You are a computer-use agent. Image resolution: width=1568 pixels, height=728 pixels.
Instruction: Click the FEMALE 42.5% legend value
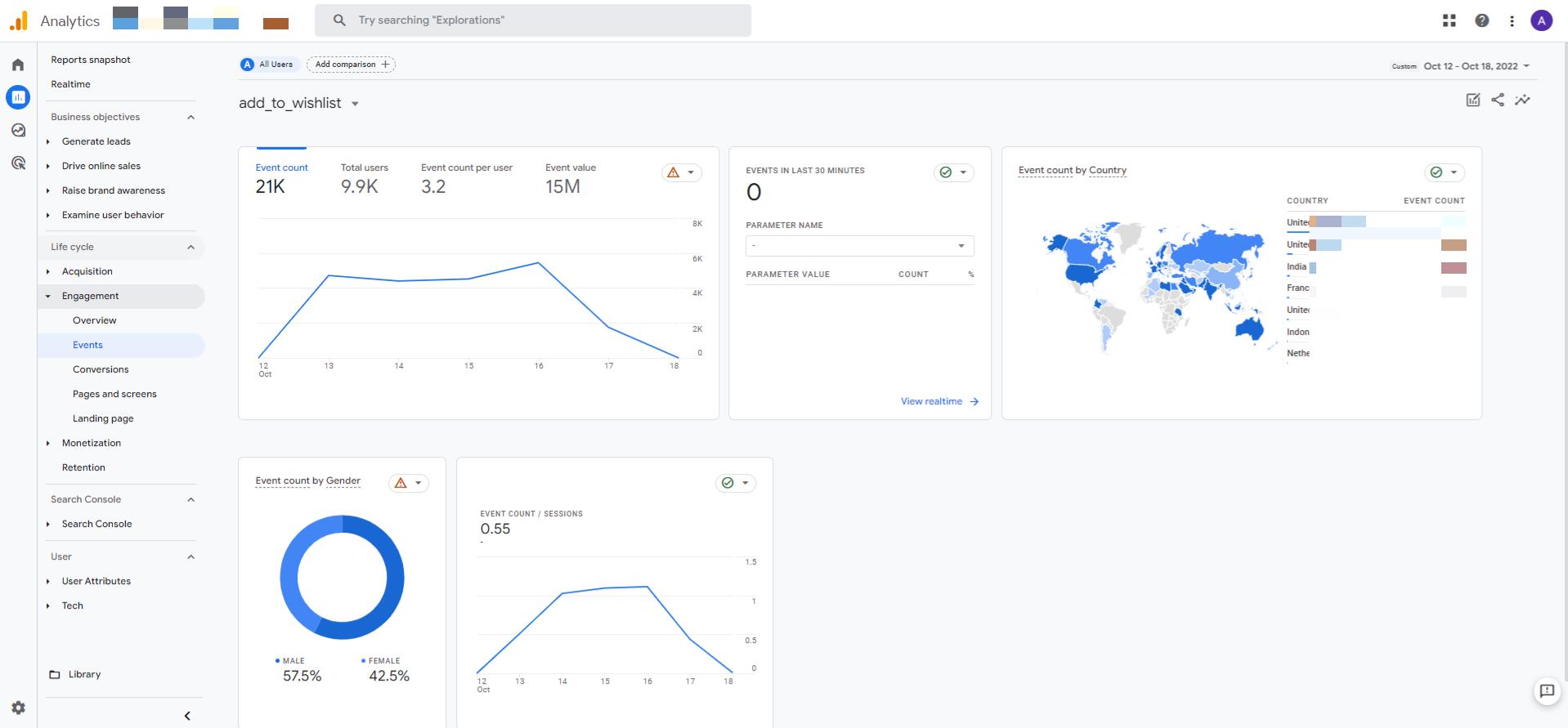[x=388, y=676]
